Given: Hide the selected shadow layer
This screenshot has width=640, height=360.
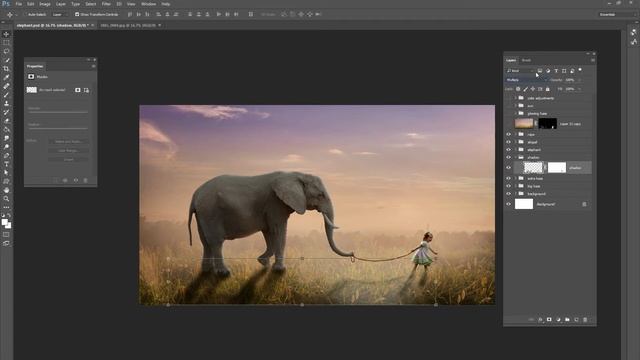Looking at the screenshot, I should pyautogui.click(x=509, y=168).
